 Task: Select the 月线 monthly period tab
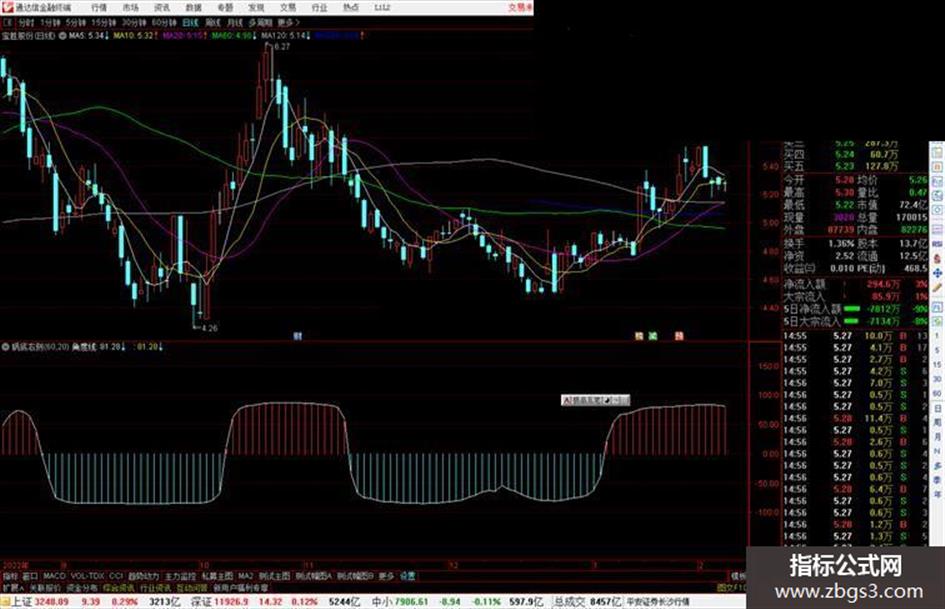pos(234,22)
